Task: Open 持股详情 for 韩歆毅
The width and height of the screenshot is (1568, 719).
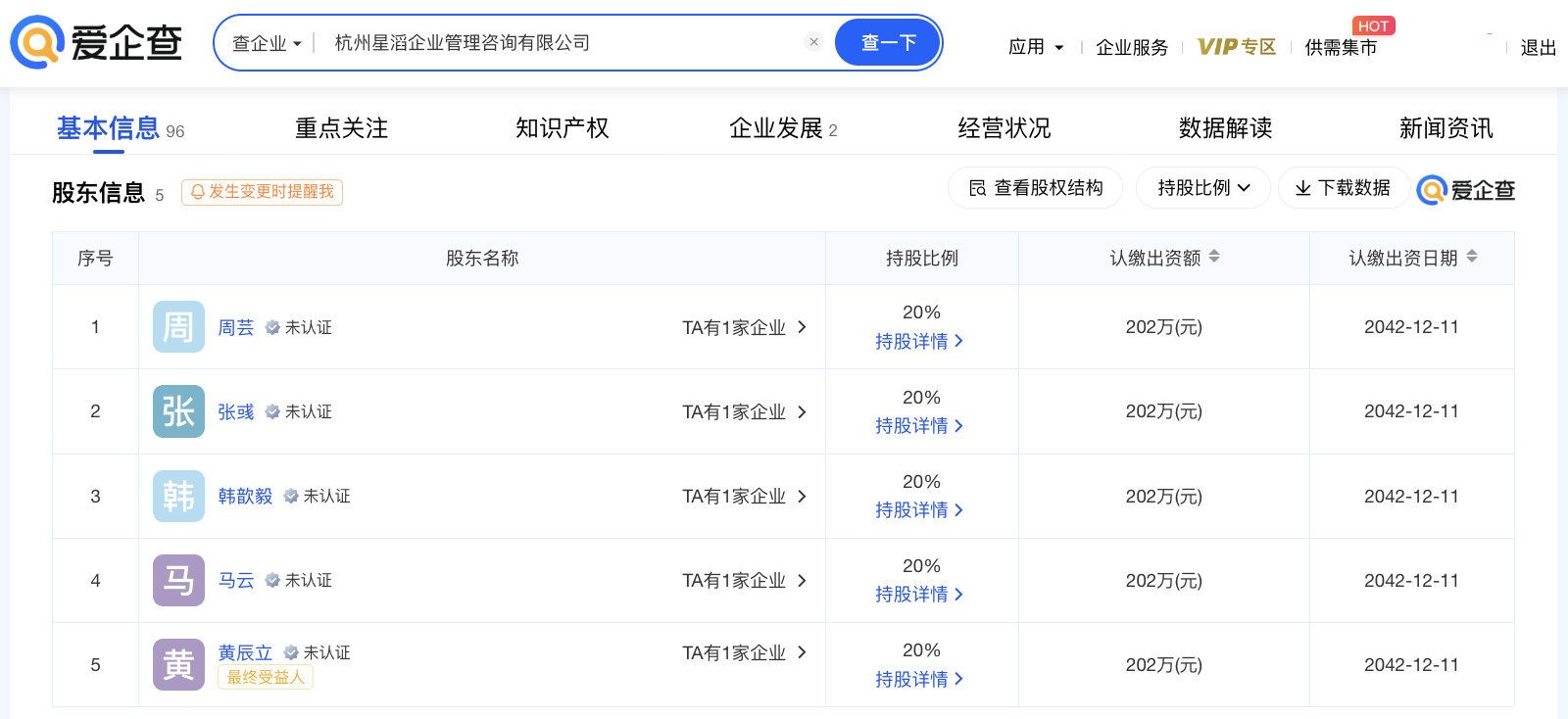Action: pyautogui.click(x=919, y=510)
